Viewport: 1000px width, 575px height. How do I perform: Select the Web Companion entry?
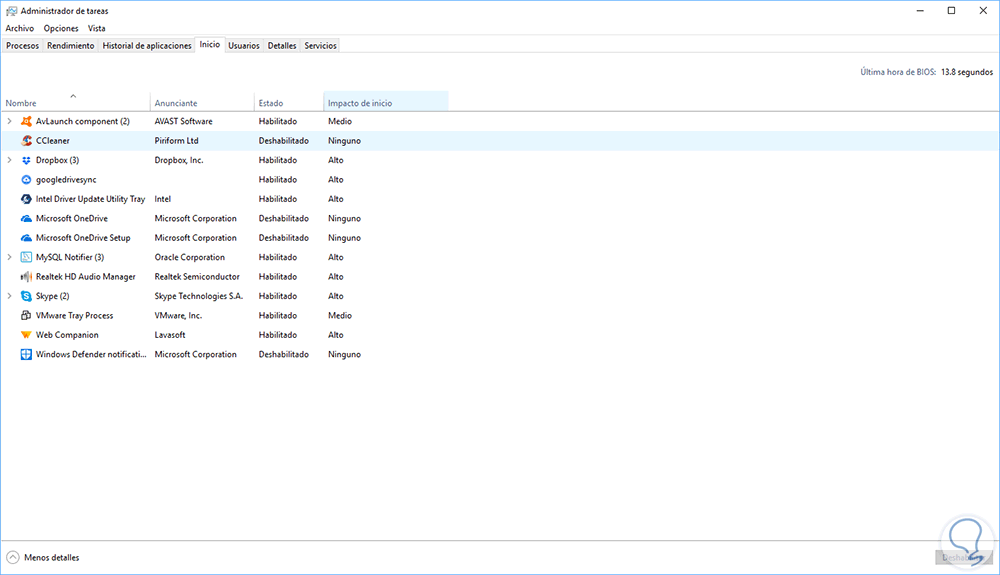tap(67, 335)
